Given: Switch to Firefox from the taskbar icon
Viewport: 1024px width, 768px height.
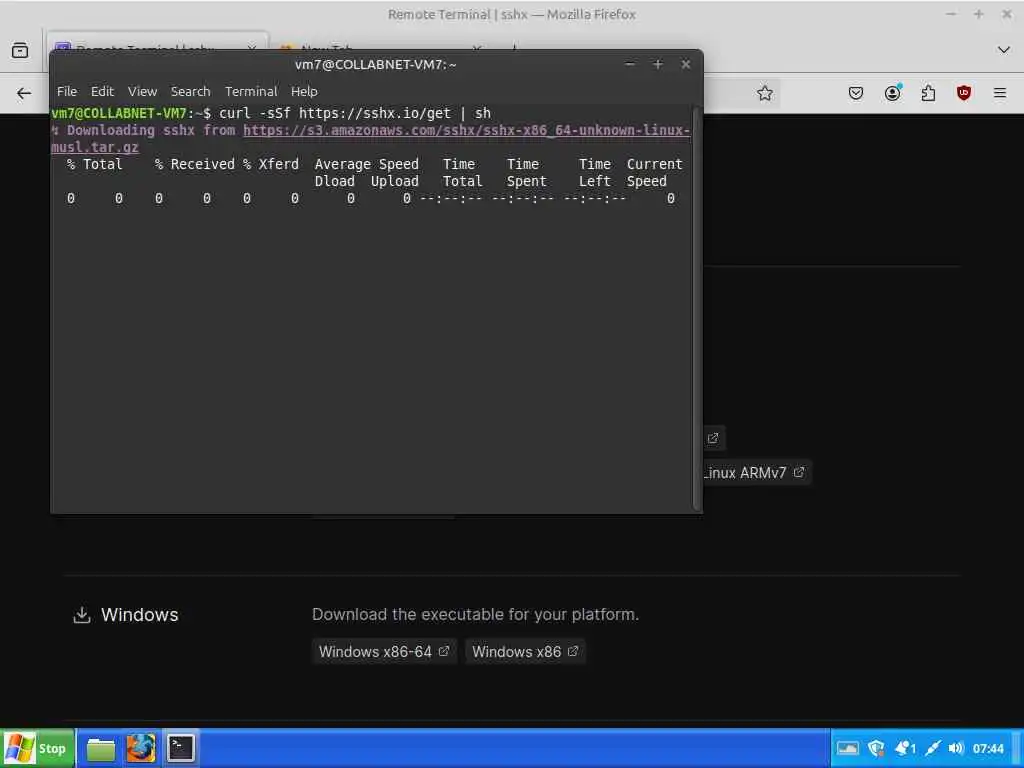Looking at the screenshot, I should click(x=140, y=748).
